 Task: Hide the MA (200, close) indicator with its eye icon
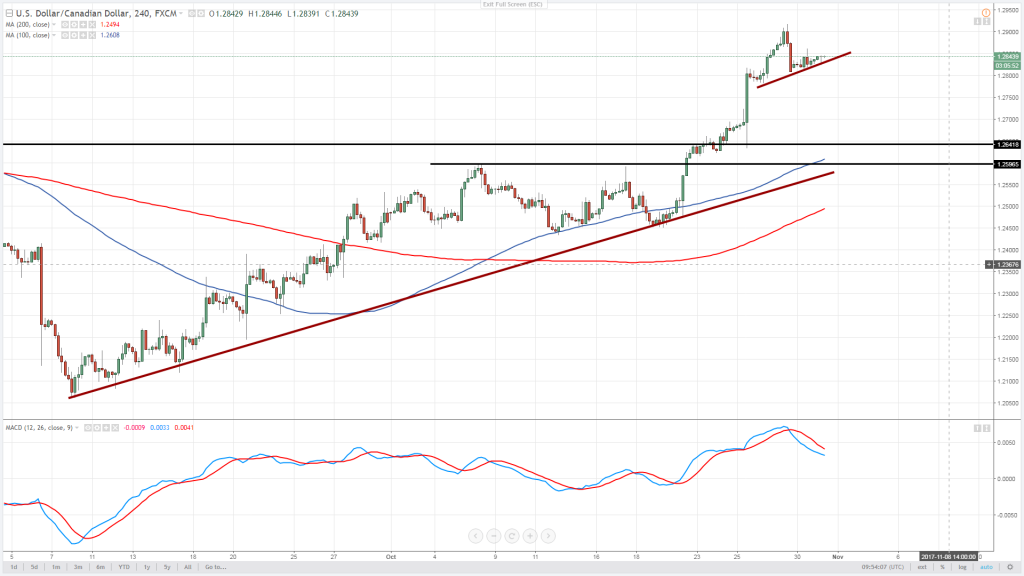tap(65, 25)
